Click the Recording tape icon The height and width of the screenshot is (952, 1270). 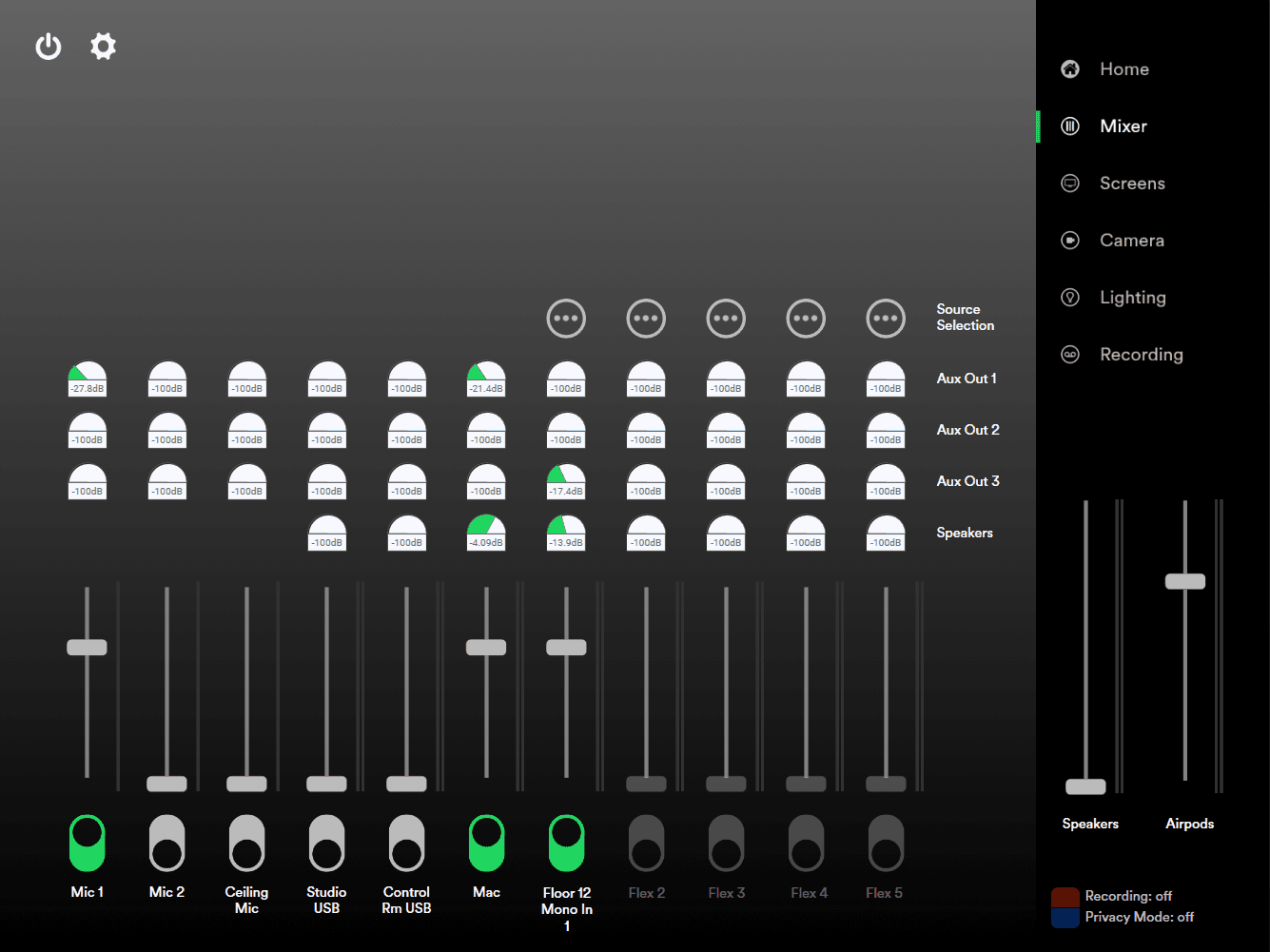(x=1070, y=354)
